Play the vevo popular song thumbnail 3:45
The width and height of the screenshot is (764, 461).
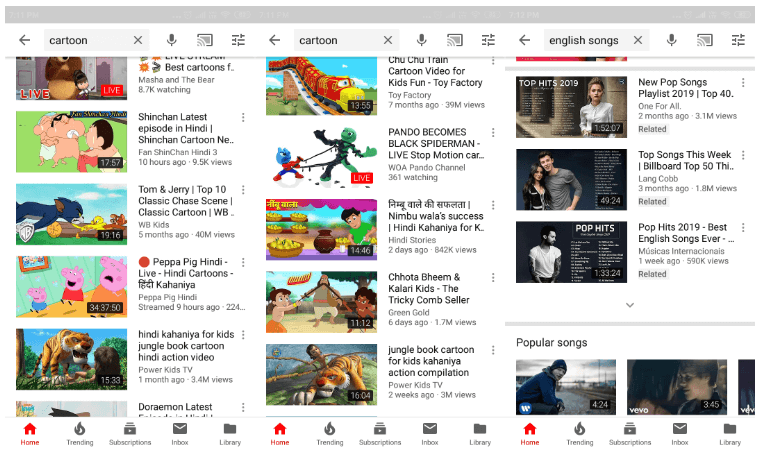[x=676, y=387]
